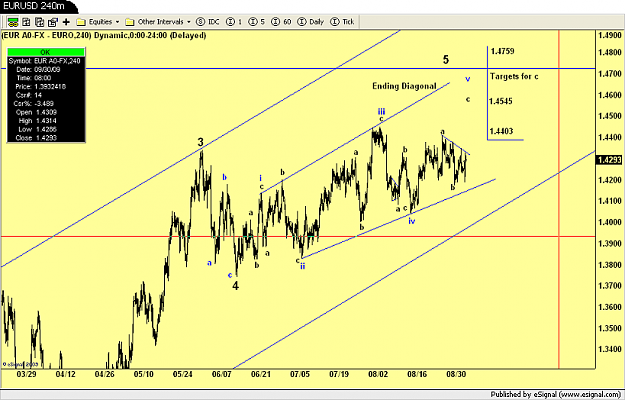Viewport: 625px width, 400px height.
Task: Switch chart to 5-minute interval
Action: tap(257, 22)
